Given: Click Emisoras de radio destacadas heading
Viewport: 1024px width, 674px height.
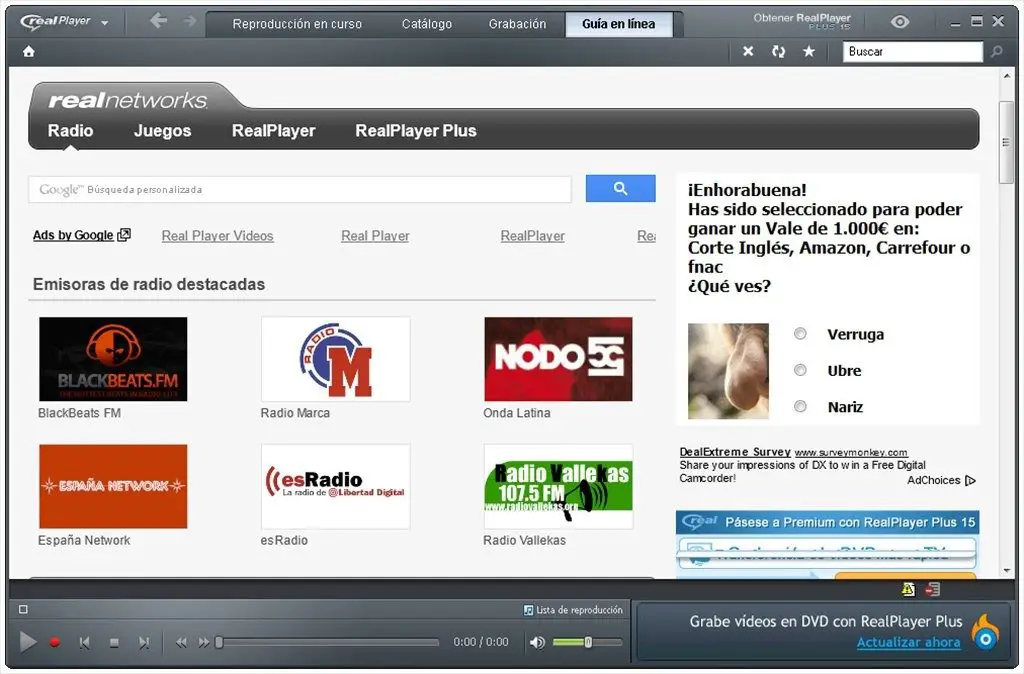Looking at the screenshot, I should 149,284.
